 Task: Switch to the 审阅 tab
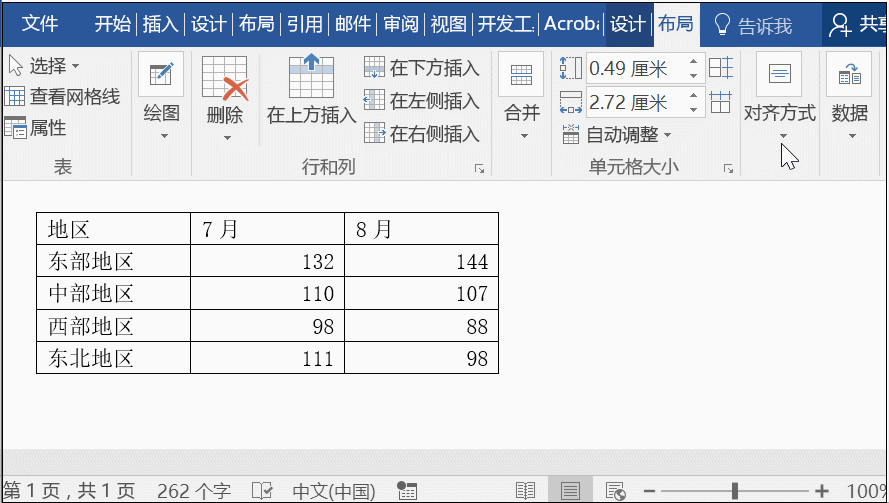[401, 24]
